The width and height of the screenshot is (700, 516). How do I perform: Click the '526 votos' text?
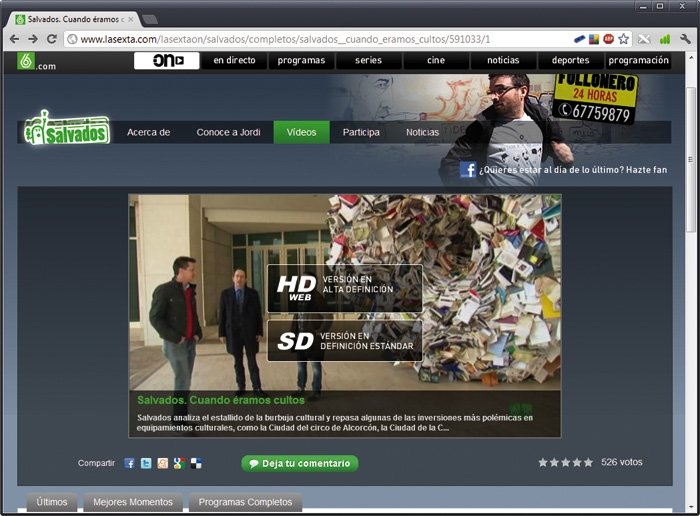coord(622,462)
